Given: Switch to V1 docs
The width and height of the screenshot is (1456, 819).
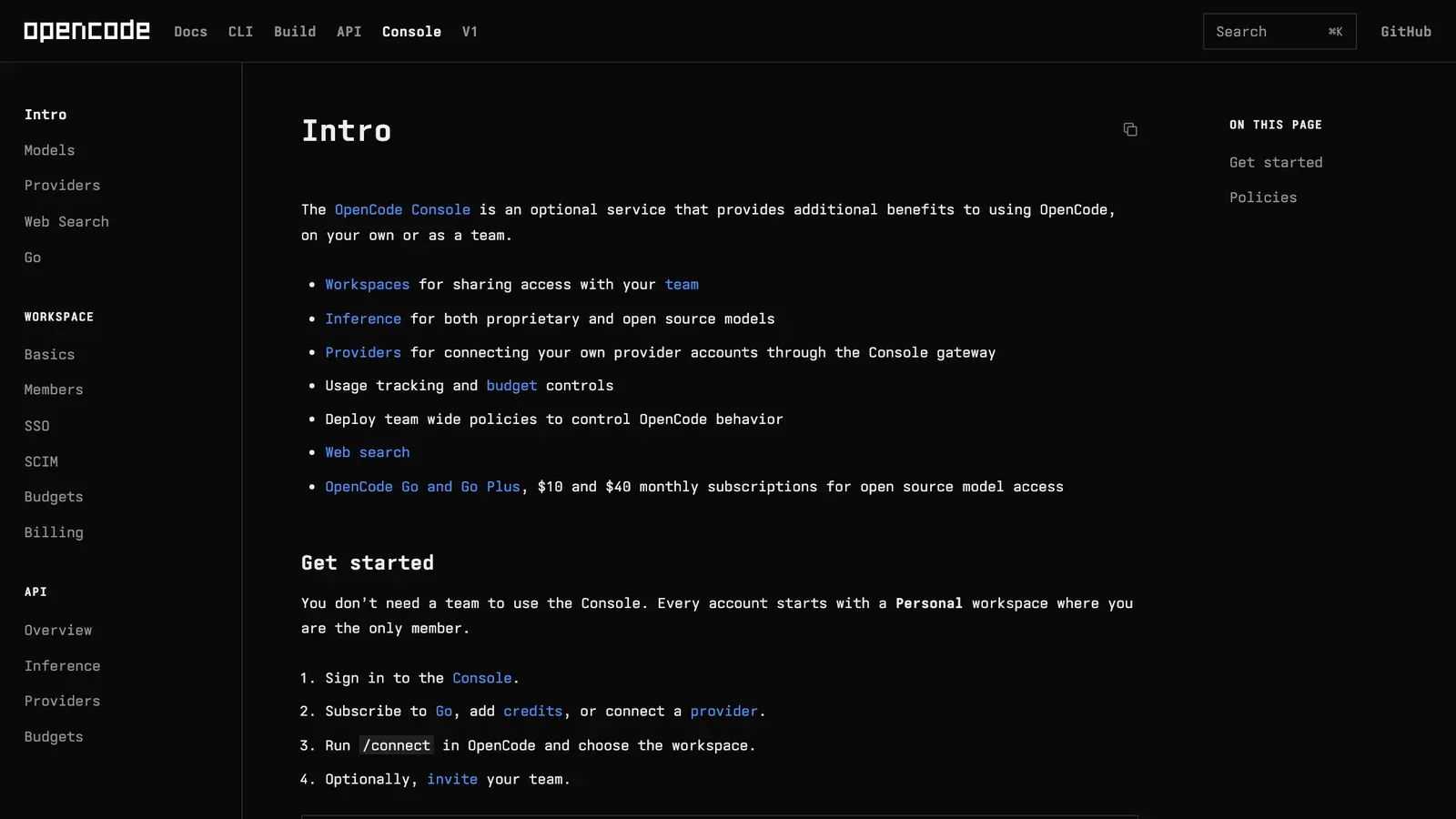Looking at the screenshot, I should tap(470, 32).
